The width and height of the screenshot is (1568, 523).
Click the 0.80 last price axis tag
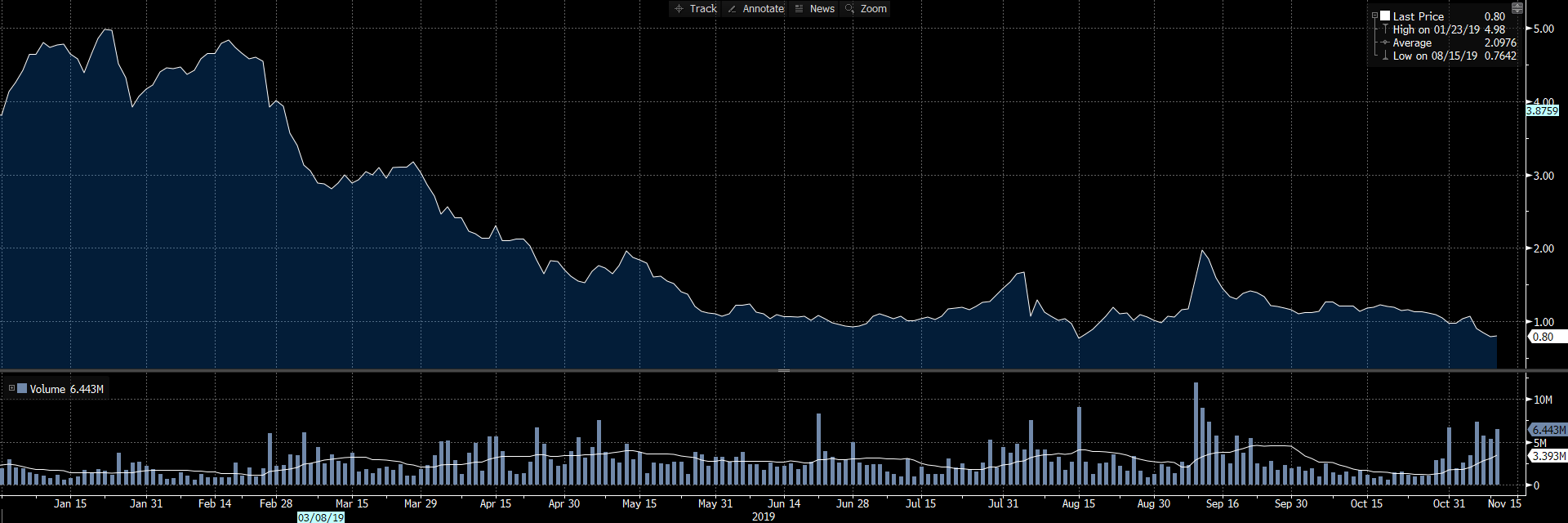pyautogui.click(x=1543, y=337)
